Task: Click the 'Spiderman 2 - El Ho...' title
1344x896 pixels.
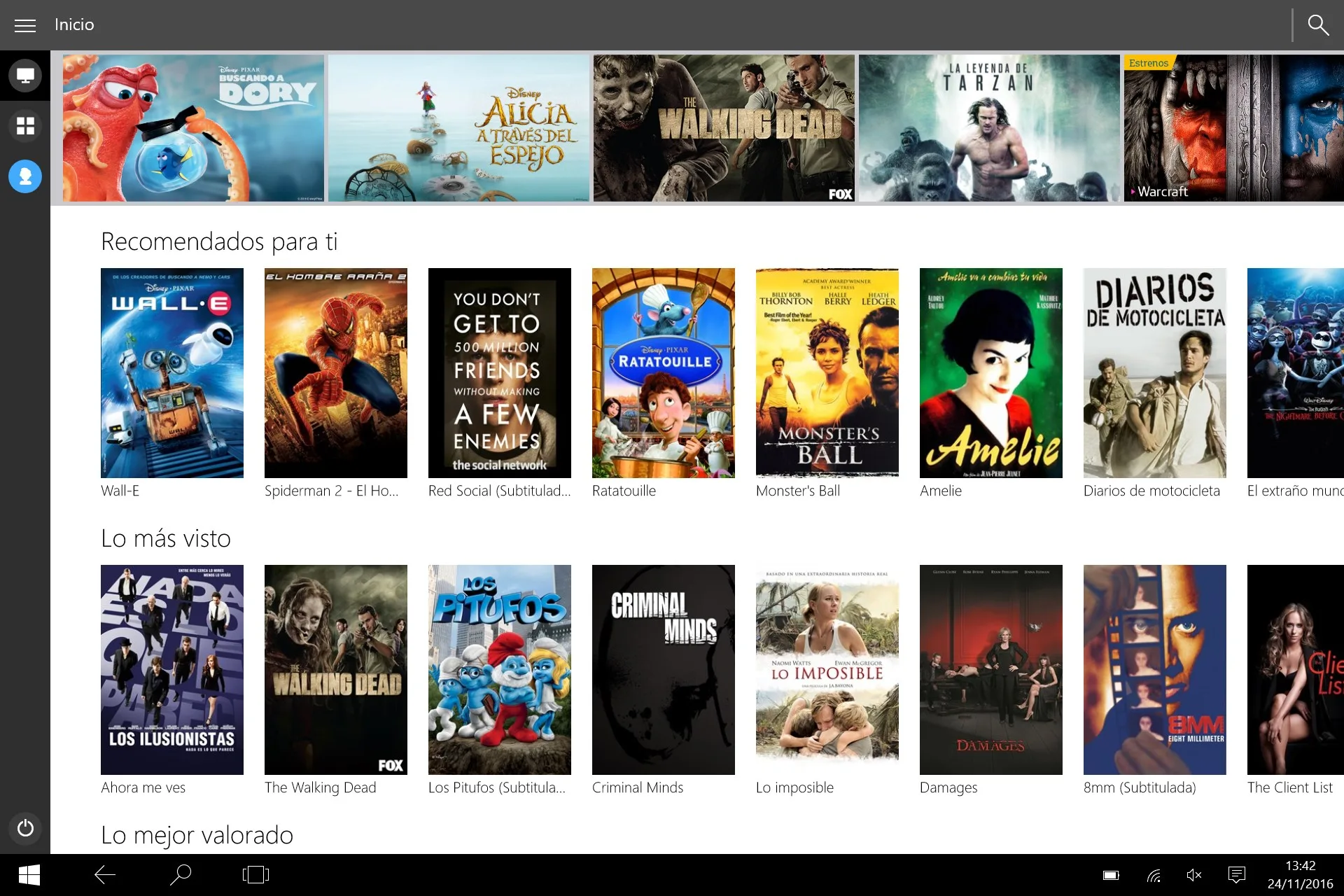Action: point(332,491)
